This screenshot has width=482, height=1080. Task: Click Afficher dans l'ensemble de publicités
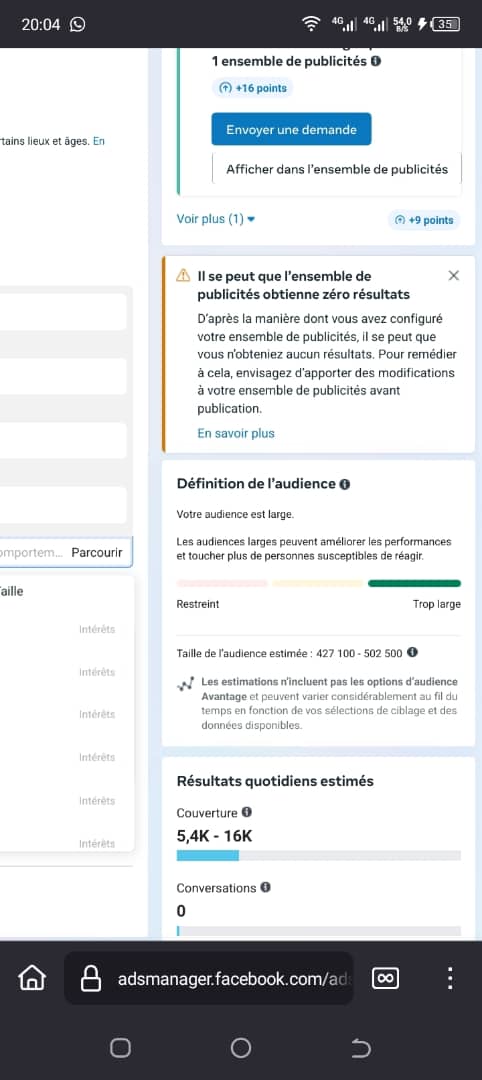click(337, 169)
